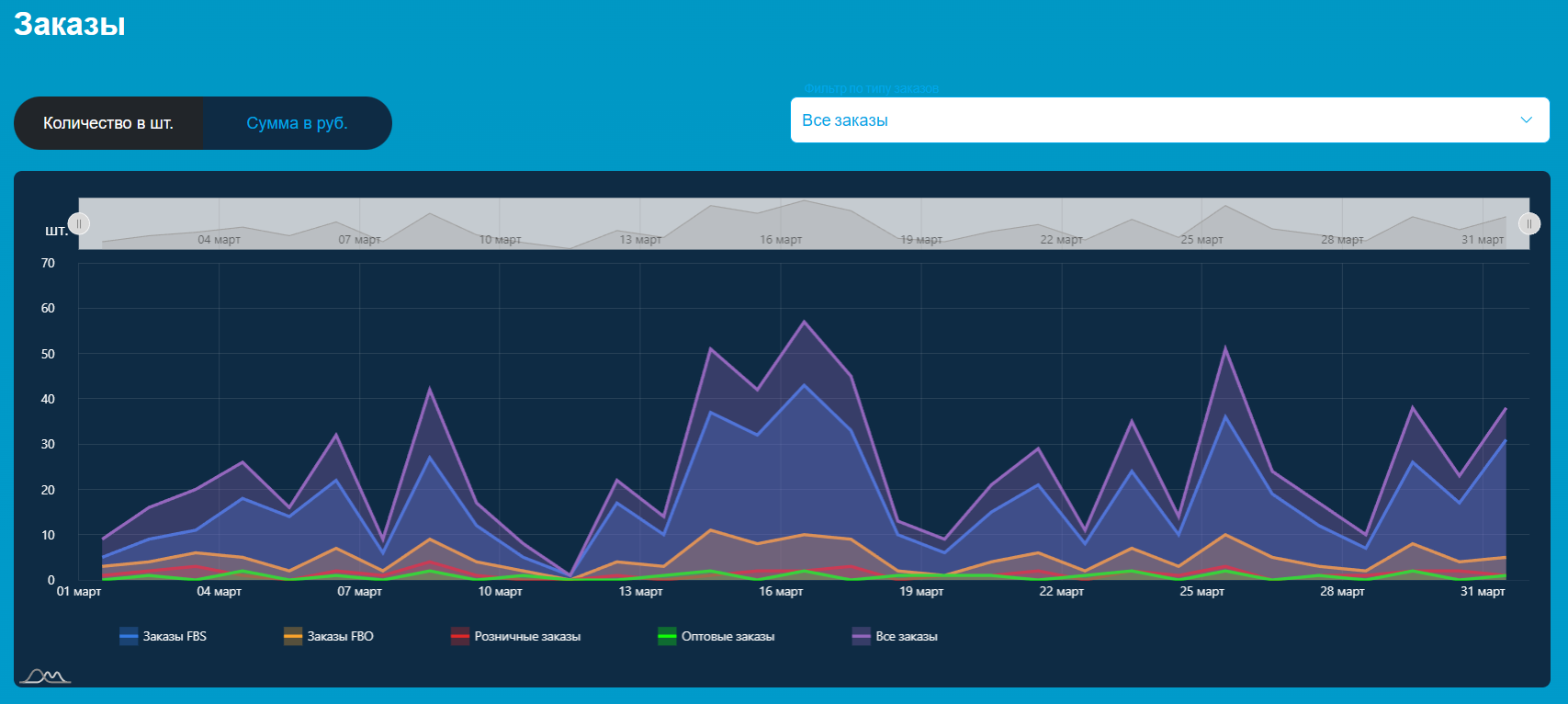The height and width of the screenshot is (704, 1568).
Task: Click the amCharts logo icon in chart corner
Action: (45, 676)
